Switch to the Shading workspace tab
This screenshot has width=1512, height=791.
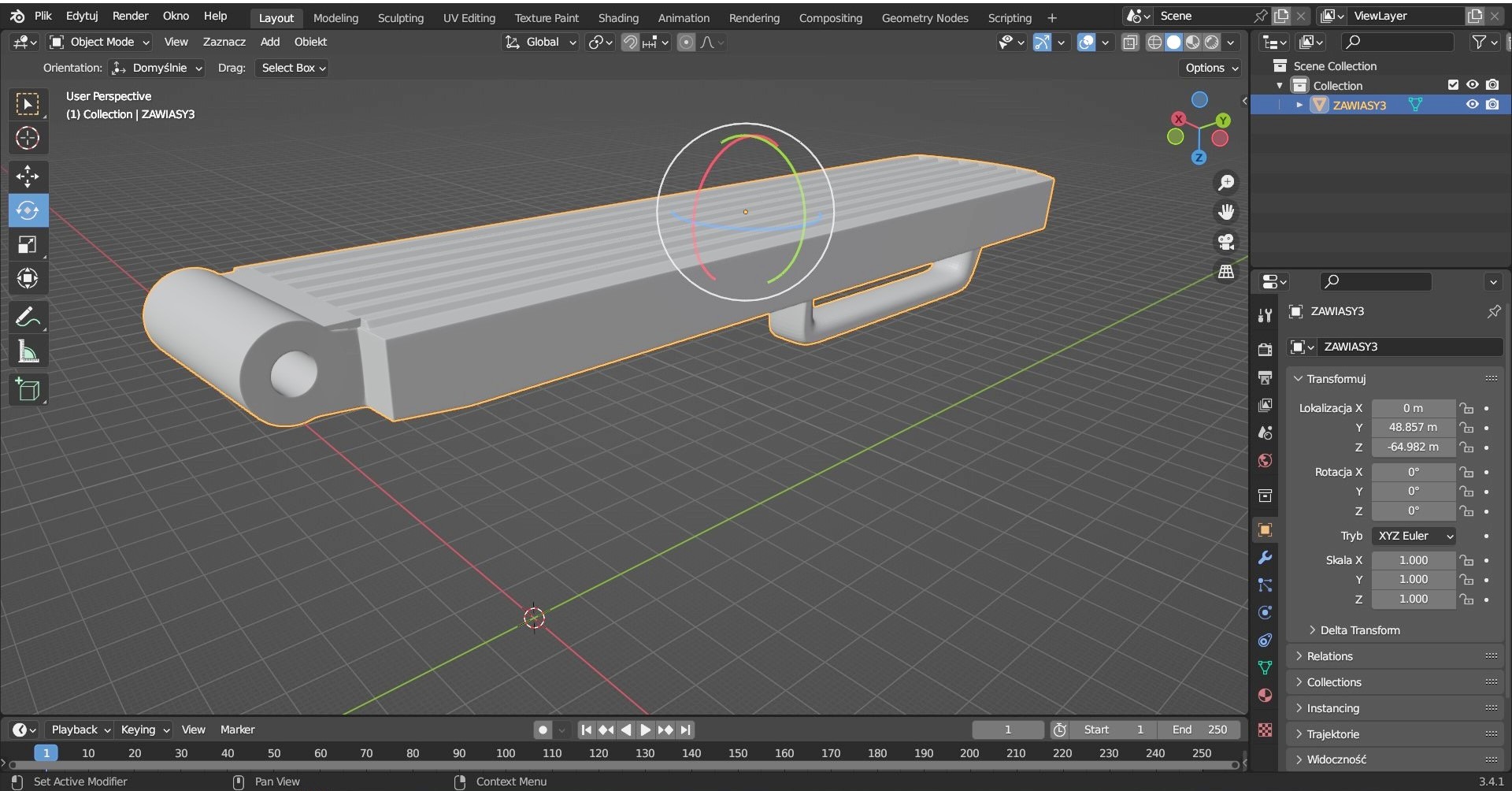tap(618, 17)
